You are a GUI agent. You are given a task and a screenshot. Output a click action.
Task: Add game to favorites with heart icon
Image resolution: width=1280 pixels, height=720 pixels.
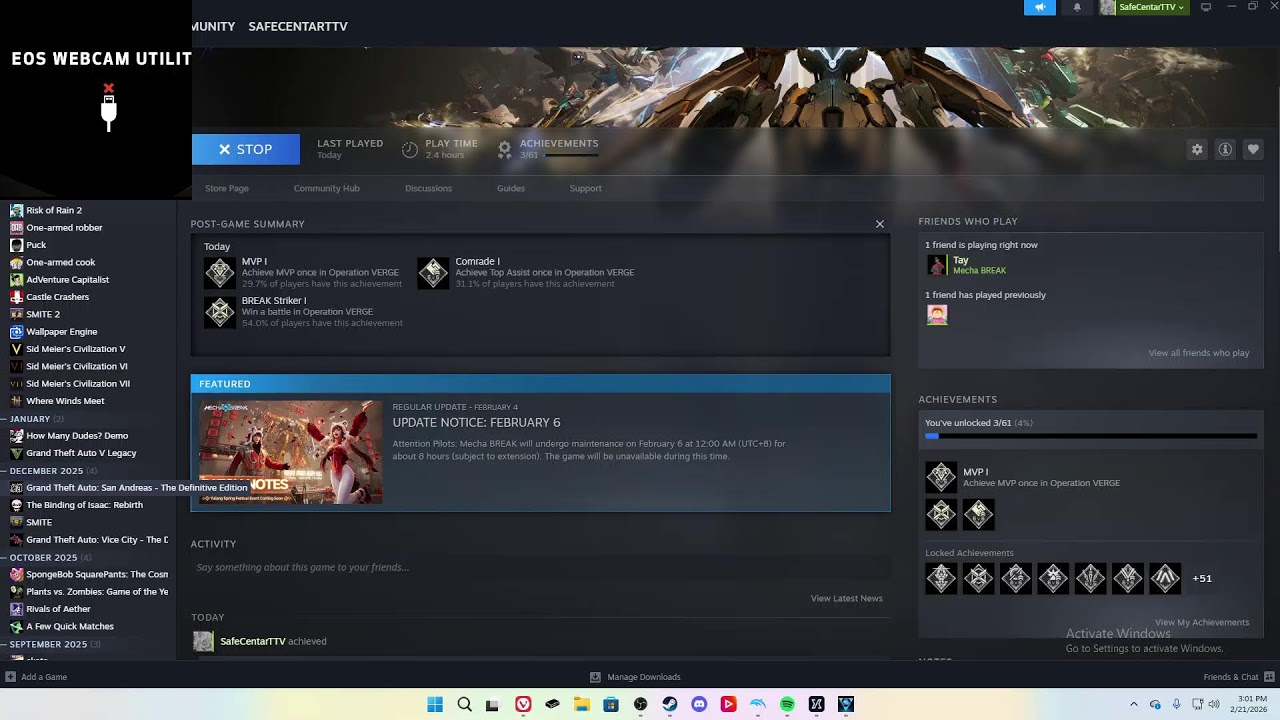(x=1253, y=149)
